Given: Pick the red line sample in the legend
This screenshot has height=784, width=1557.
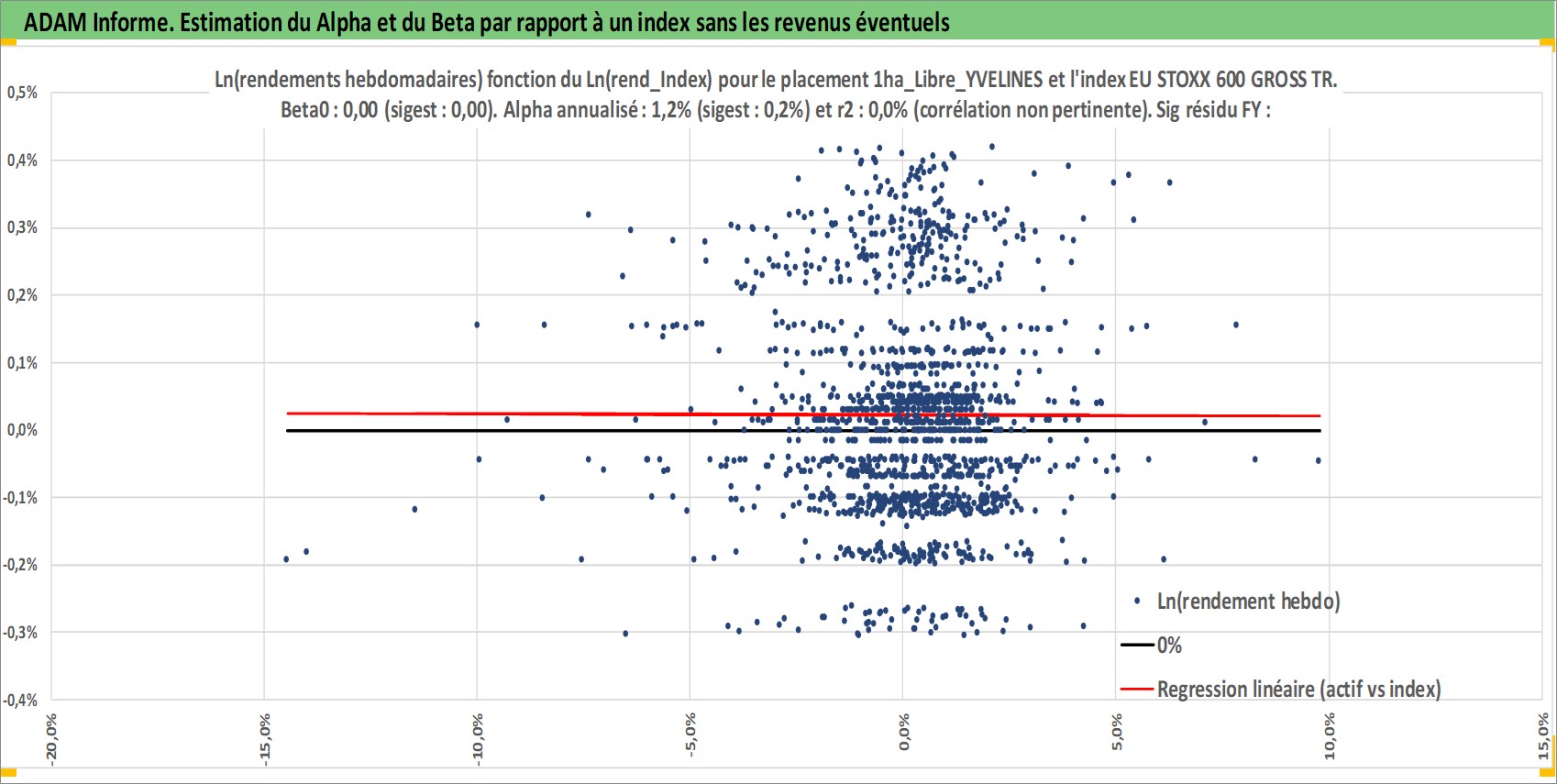Looking at the screenshot, I should (1137, 690).
